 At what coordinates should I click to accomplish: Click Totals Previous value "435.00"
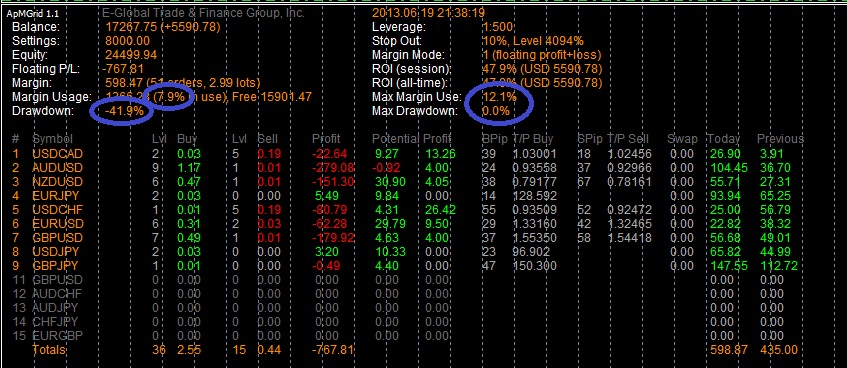[x=778, y=350]
